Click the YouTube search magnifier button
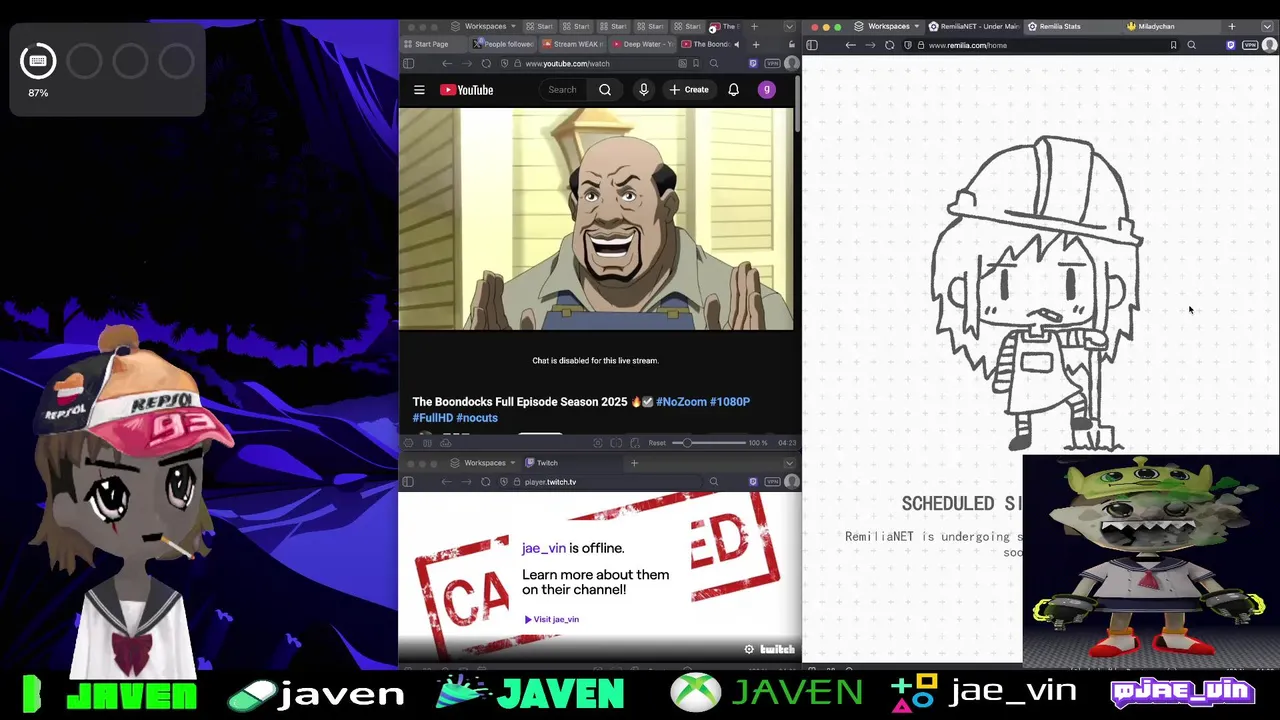This screenshot has height=720, width=1280. 605,90
